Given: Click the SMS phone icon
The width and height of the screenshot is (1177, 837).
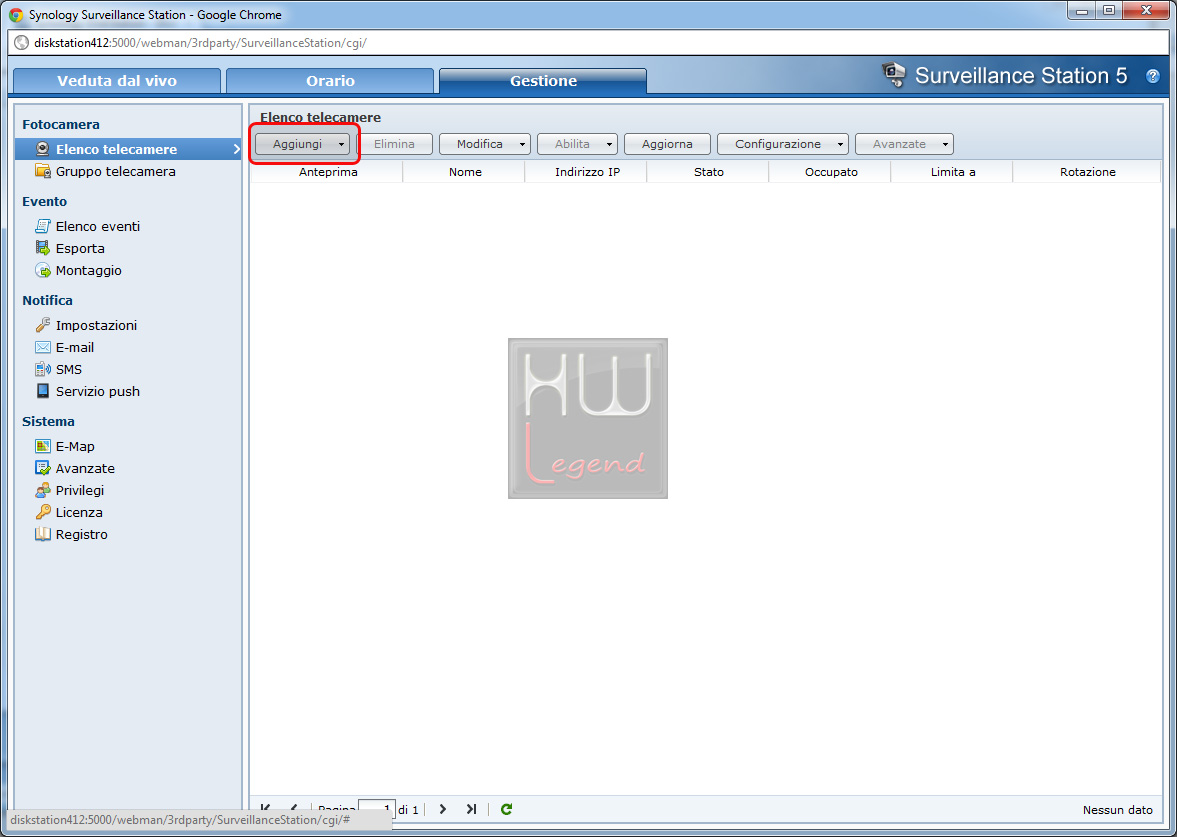Looking at the screenshot, I should [x=43, y=369].
